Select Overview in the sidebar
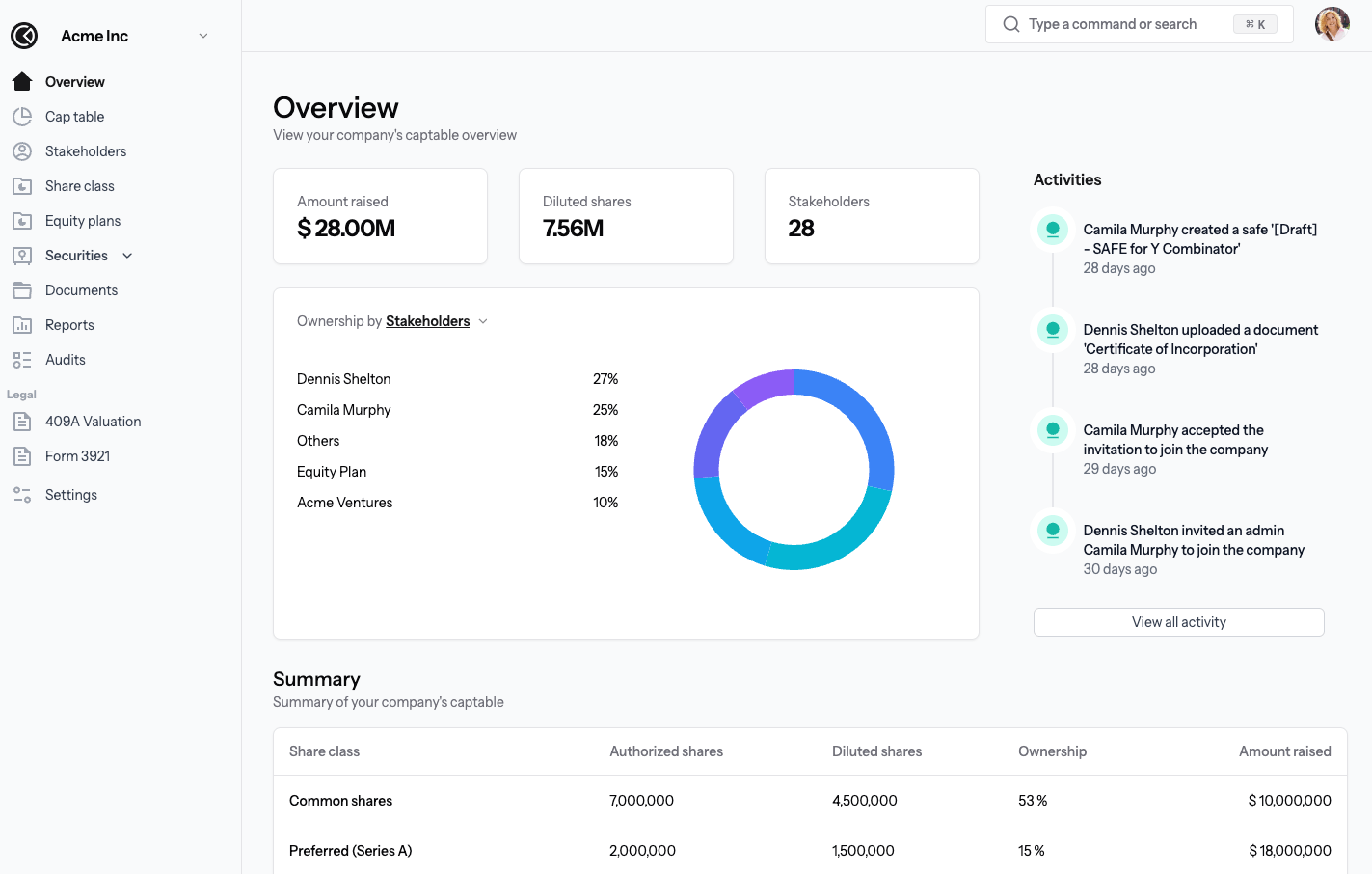The height and width of the screenshot is (874, 1372). tap(74, 82)
